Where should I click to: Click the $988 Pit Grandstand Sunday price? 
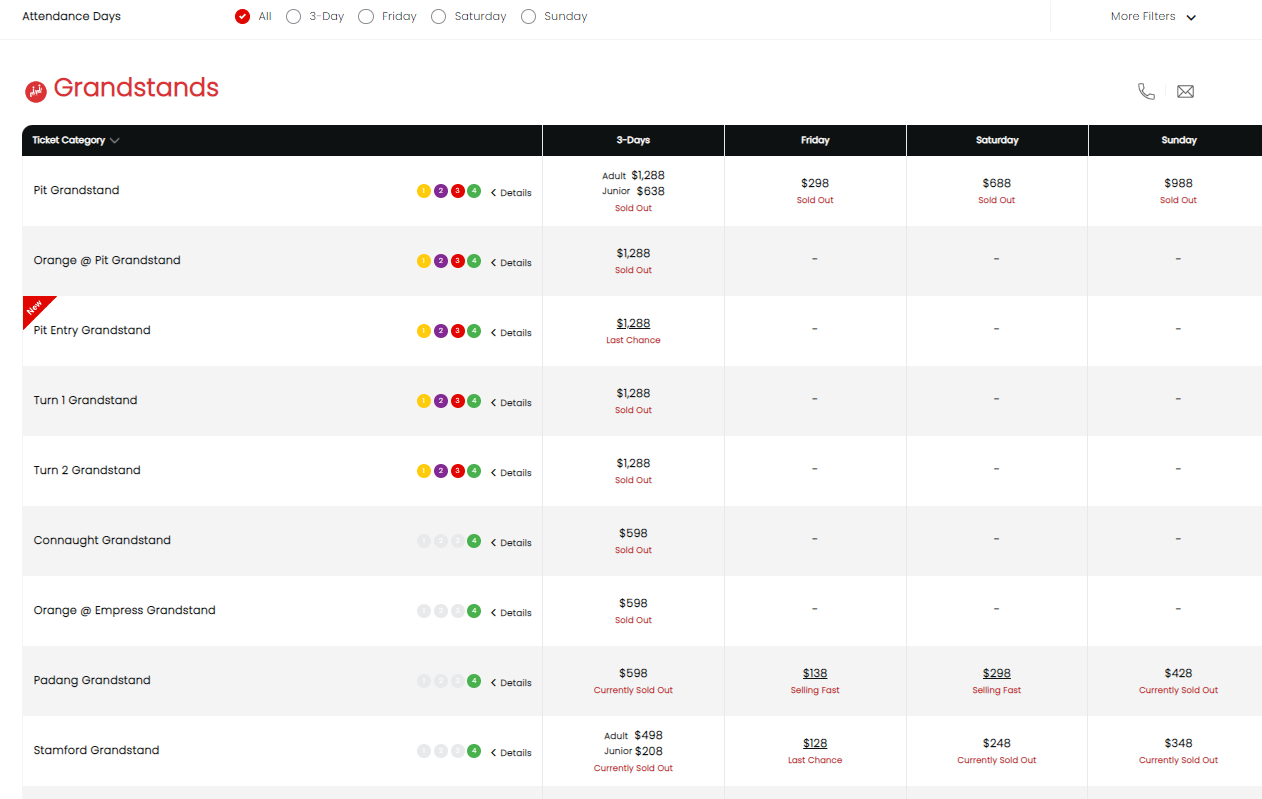click(x=1178, y=183)
